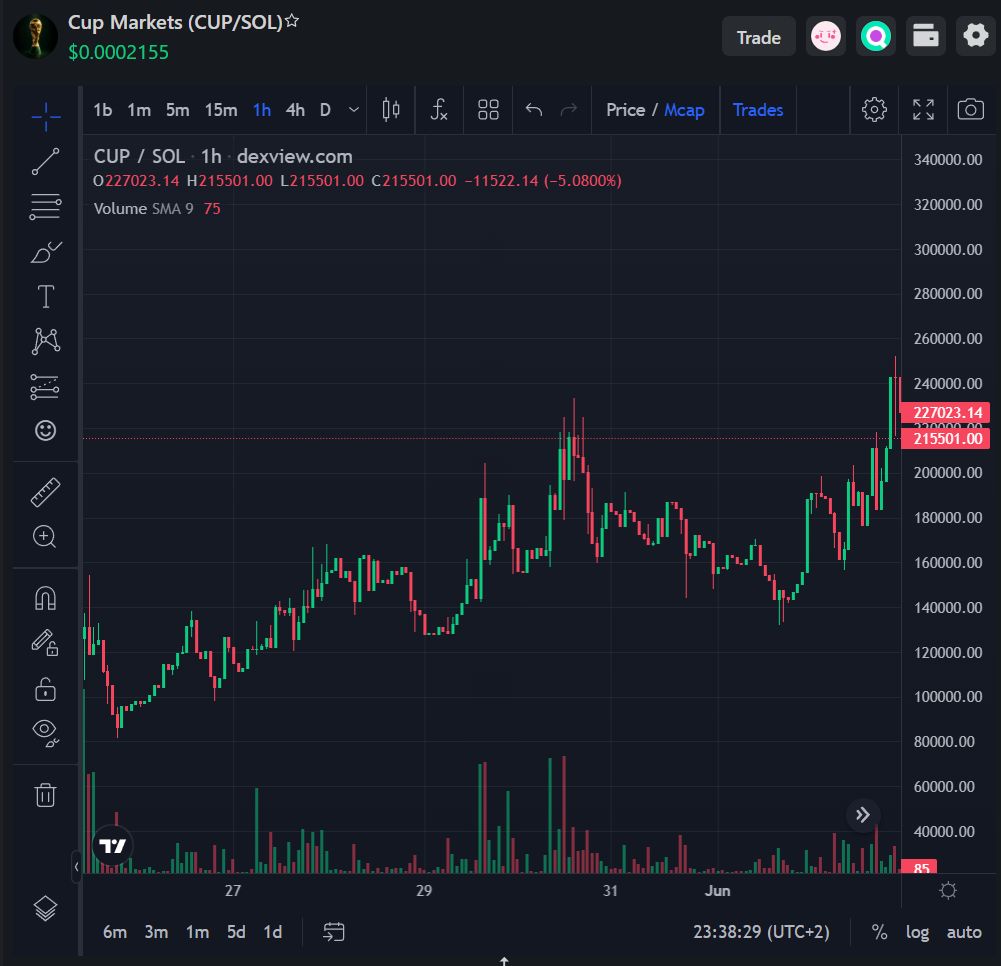
Task: Activate the zoom in tool
Action: (x=46, y=537)
